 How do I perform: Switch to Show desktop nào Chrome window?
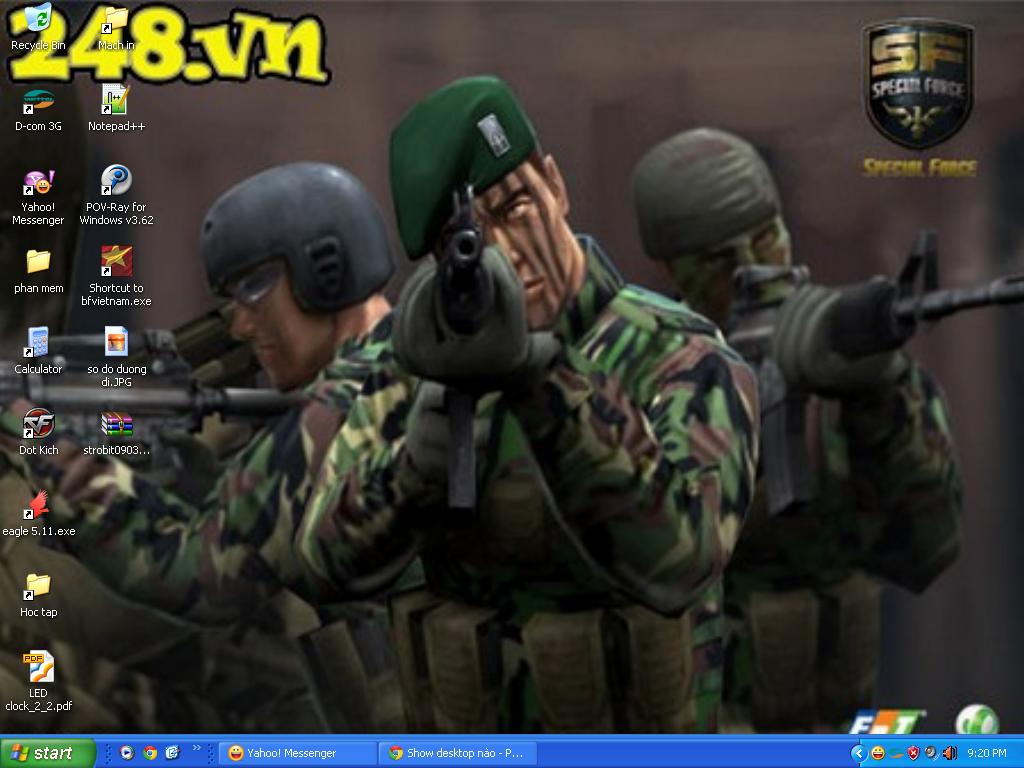[x=459, y=753]
